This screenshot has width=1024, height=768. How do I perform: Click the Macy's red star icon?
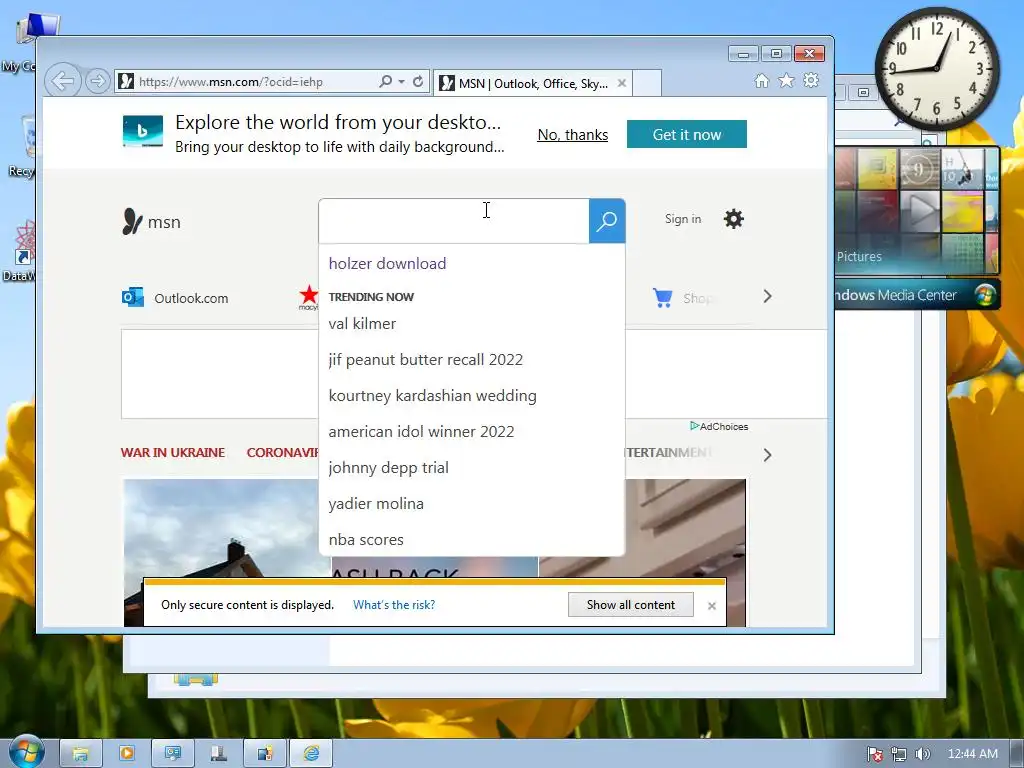pos(308,296)
